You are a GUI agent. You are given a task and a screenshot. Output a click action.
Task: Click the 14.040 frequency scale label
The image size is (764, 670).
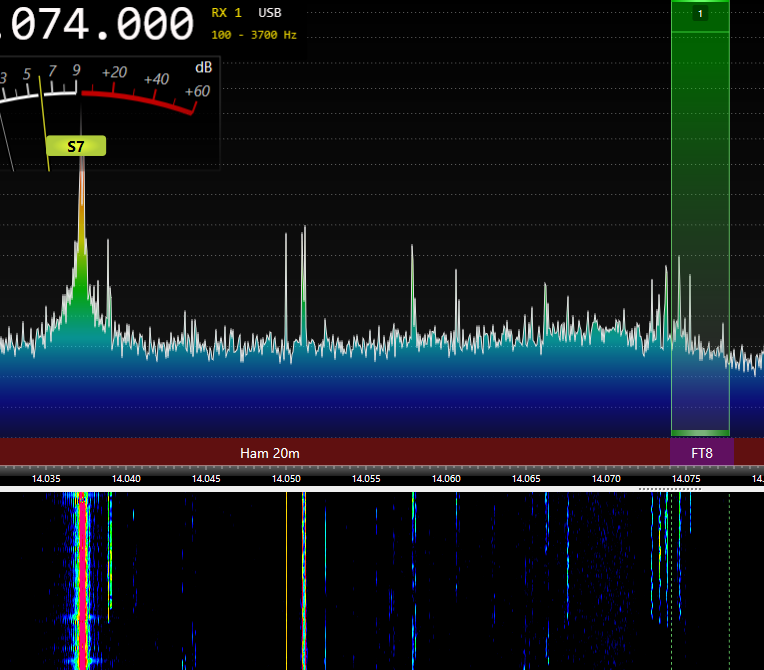point(126,479)
